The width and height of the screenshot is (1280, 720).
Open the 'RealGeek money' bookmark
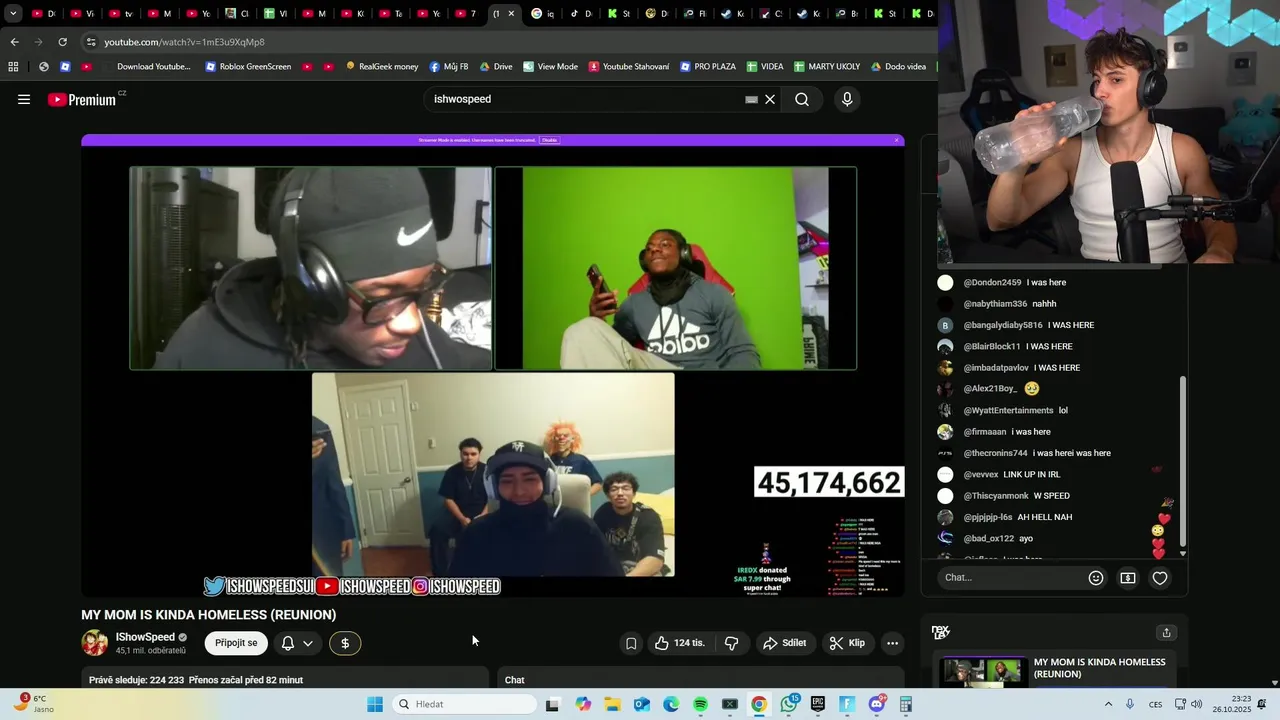[382, 67]
